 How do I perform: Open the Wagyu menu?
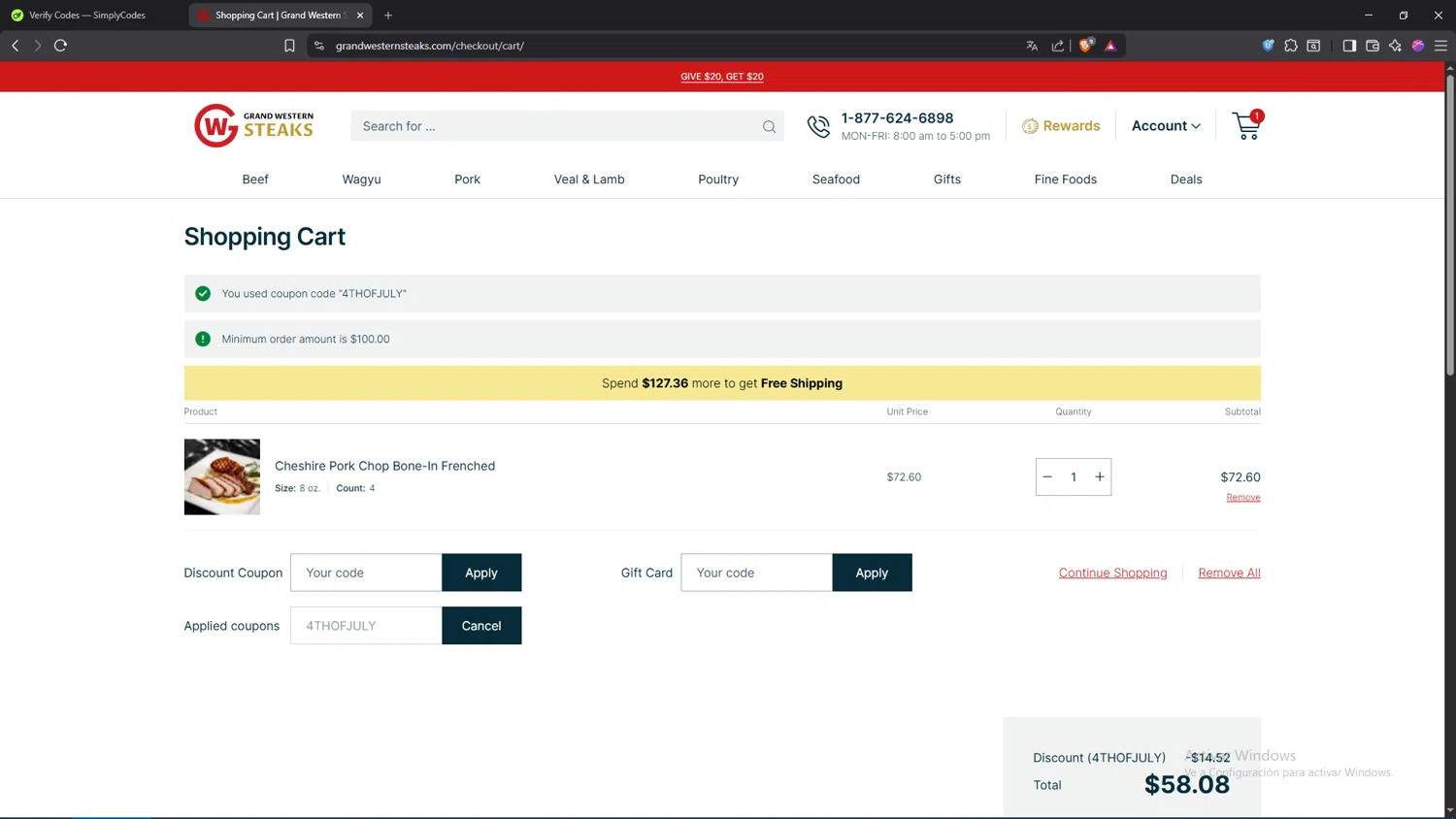pos(361,180)
